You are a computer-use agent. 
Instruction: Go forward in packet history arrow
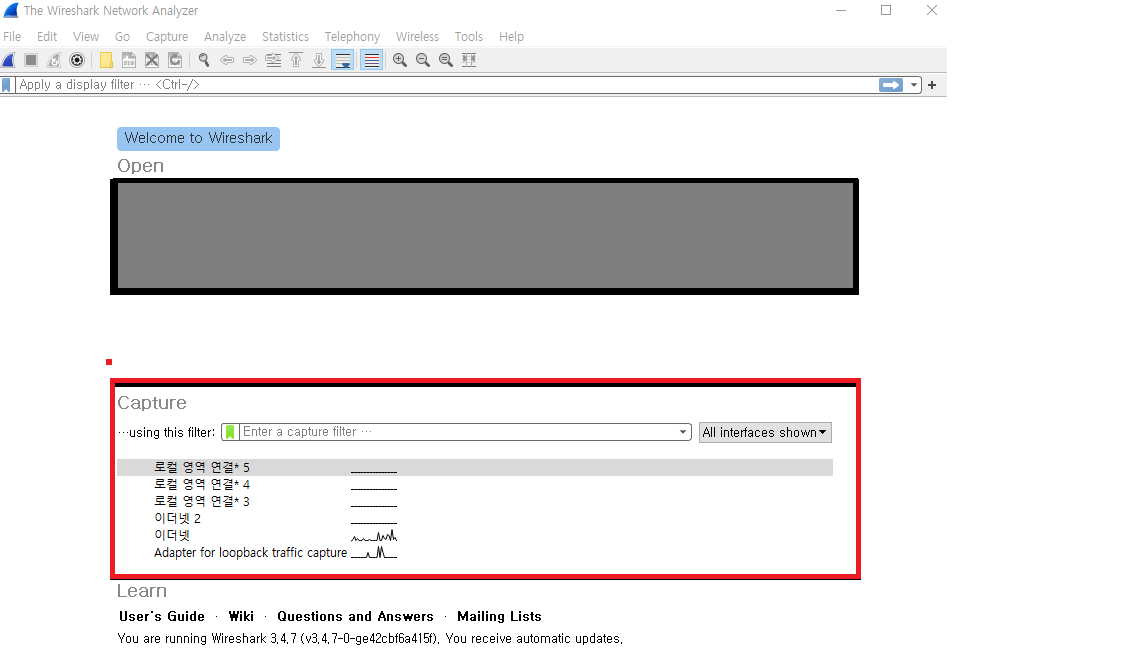(250, 60)
